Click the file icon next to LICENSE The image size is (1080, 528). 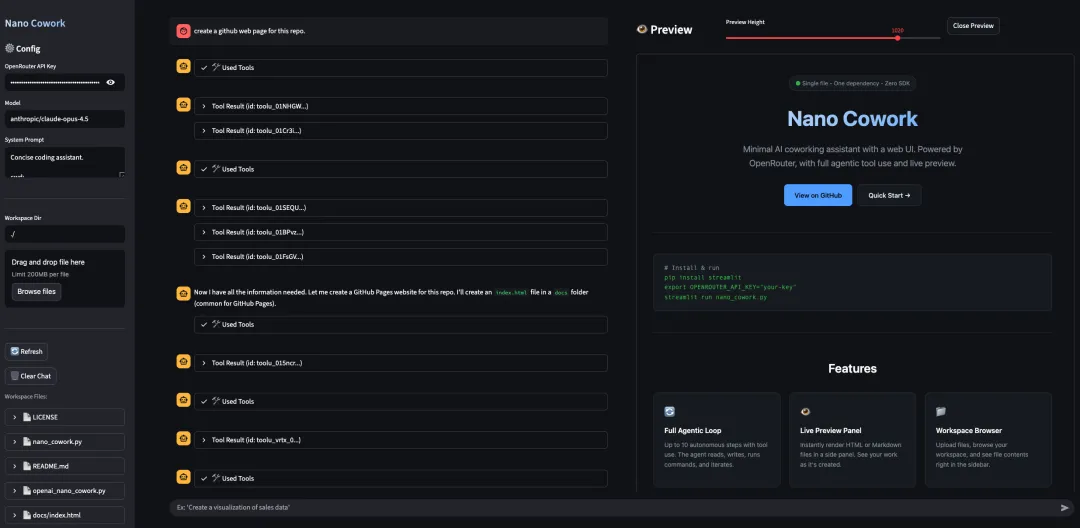click(x=28, y=417)
